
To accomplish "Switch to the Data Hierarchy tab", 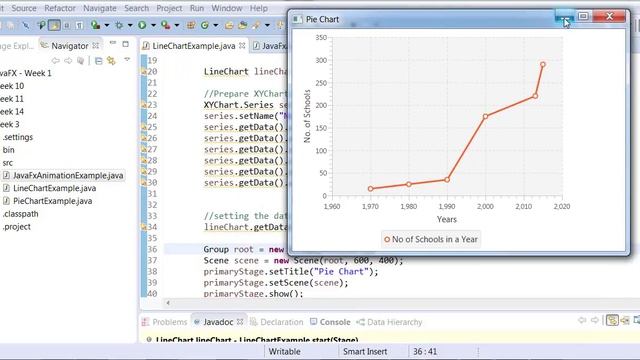I will coord(389,322).
